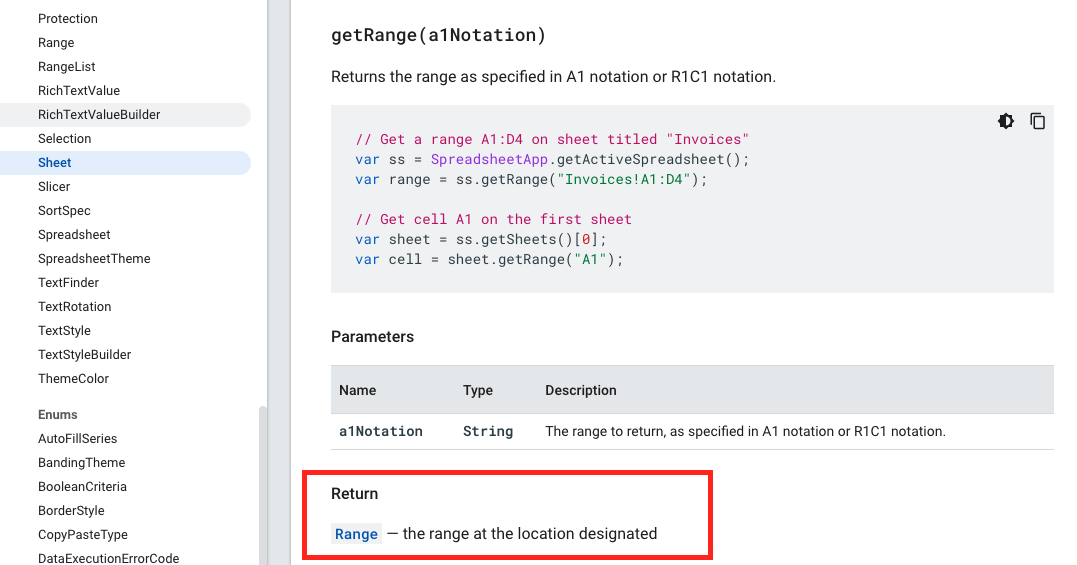Open Slicer in the sidebar
The height and width of the screenshot is (565, 1077).
(54, 187)
